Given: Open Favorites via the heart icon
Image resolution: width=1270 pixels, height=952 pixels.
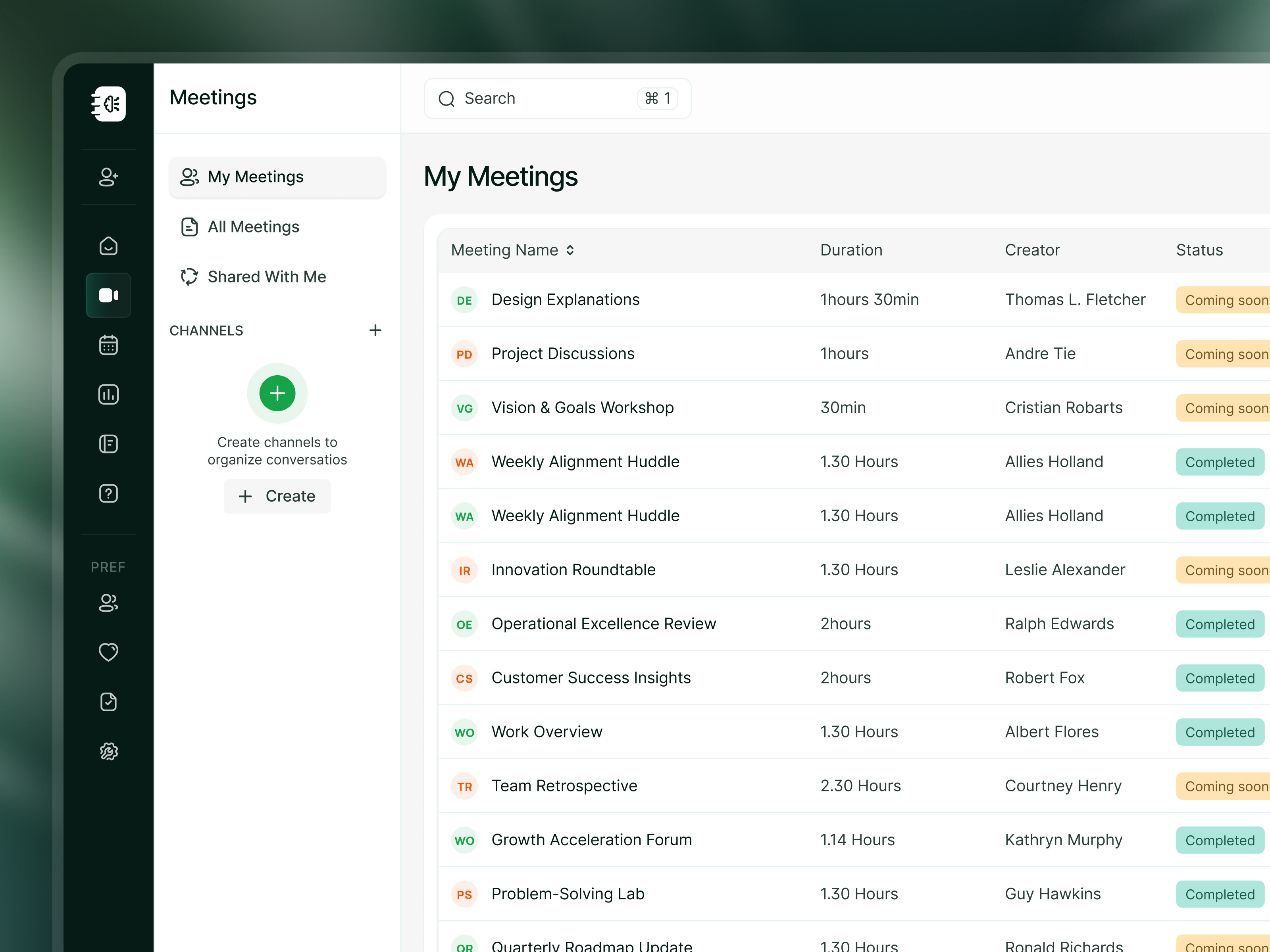Looking at the screenshot, I should [108, 652].
